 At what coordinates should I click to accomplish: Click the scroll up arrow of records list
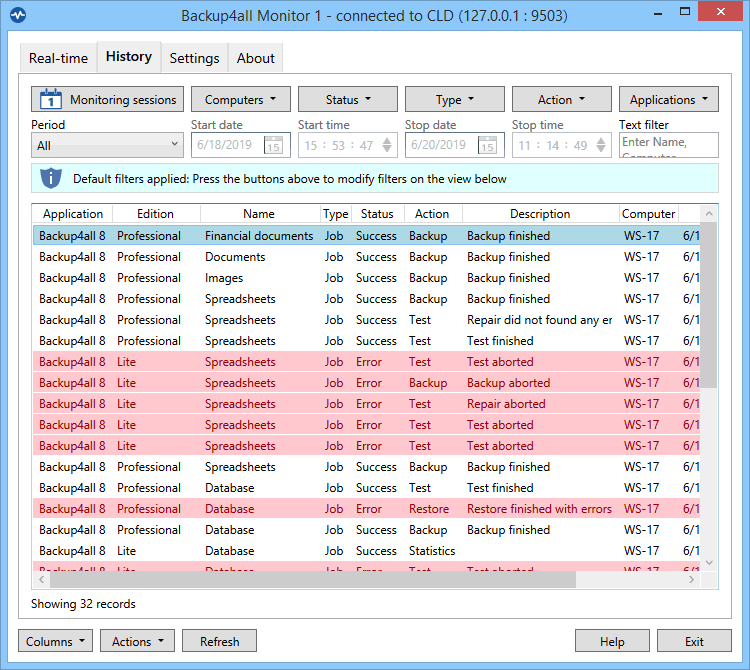[709, 214]
